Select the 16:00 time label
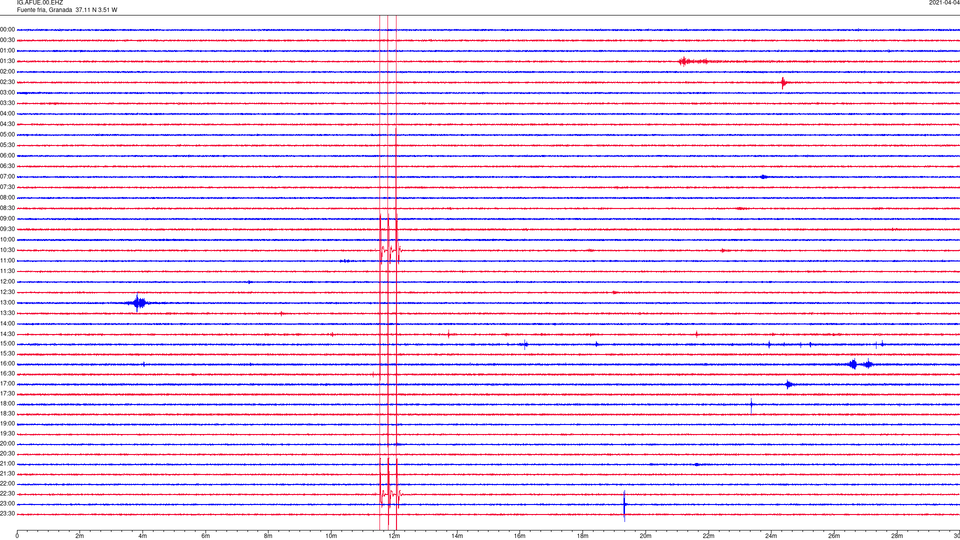Screen dimensions: 960x540 point(8,364)
